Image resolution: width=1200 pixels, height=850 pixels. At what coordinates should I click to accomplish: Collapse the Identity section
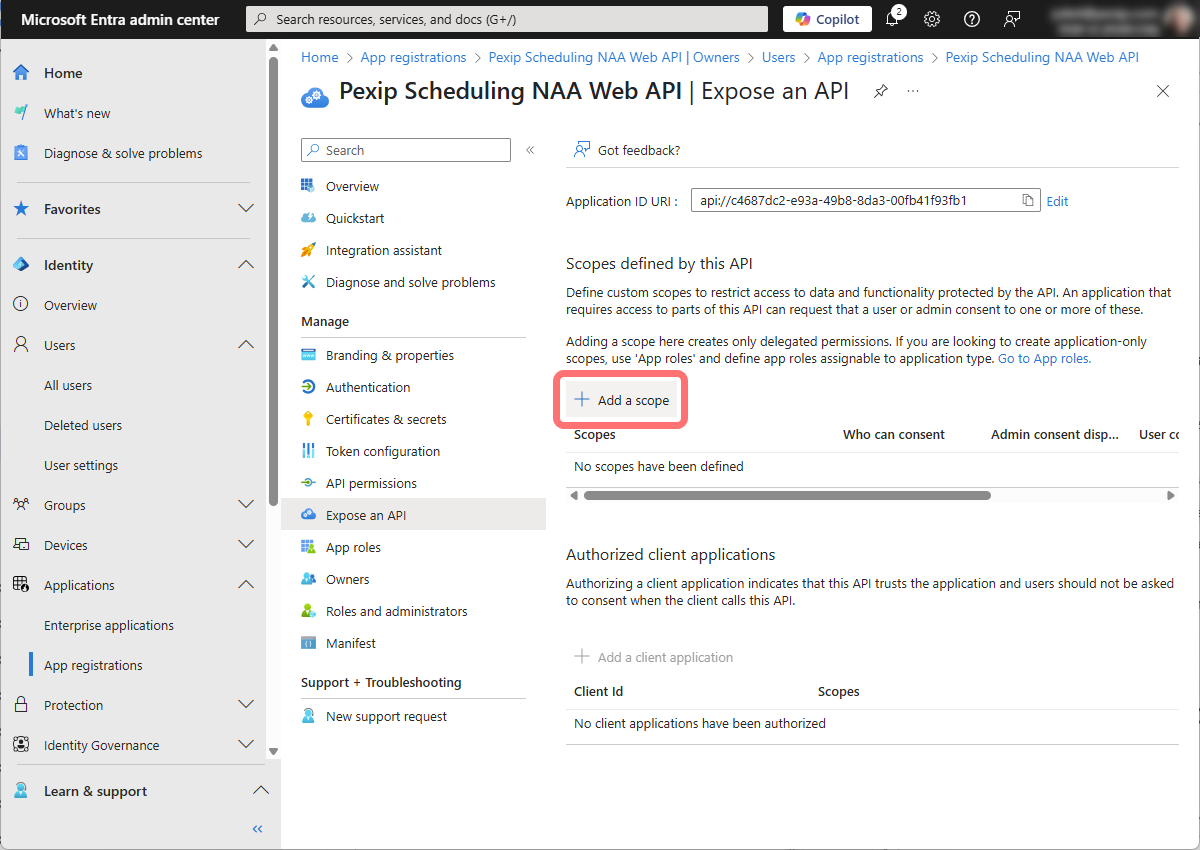pyautogui.click(x=245, y=265)
